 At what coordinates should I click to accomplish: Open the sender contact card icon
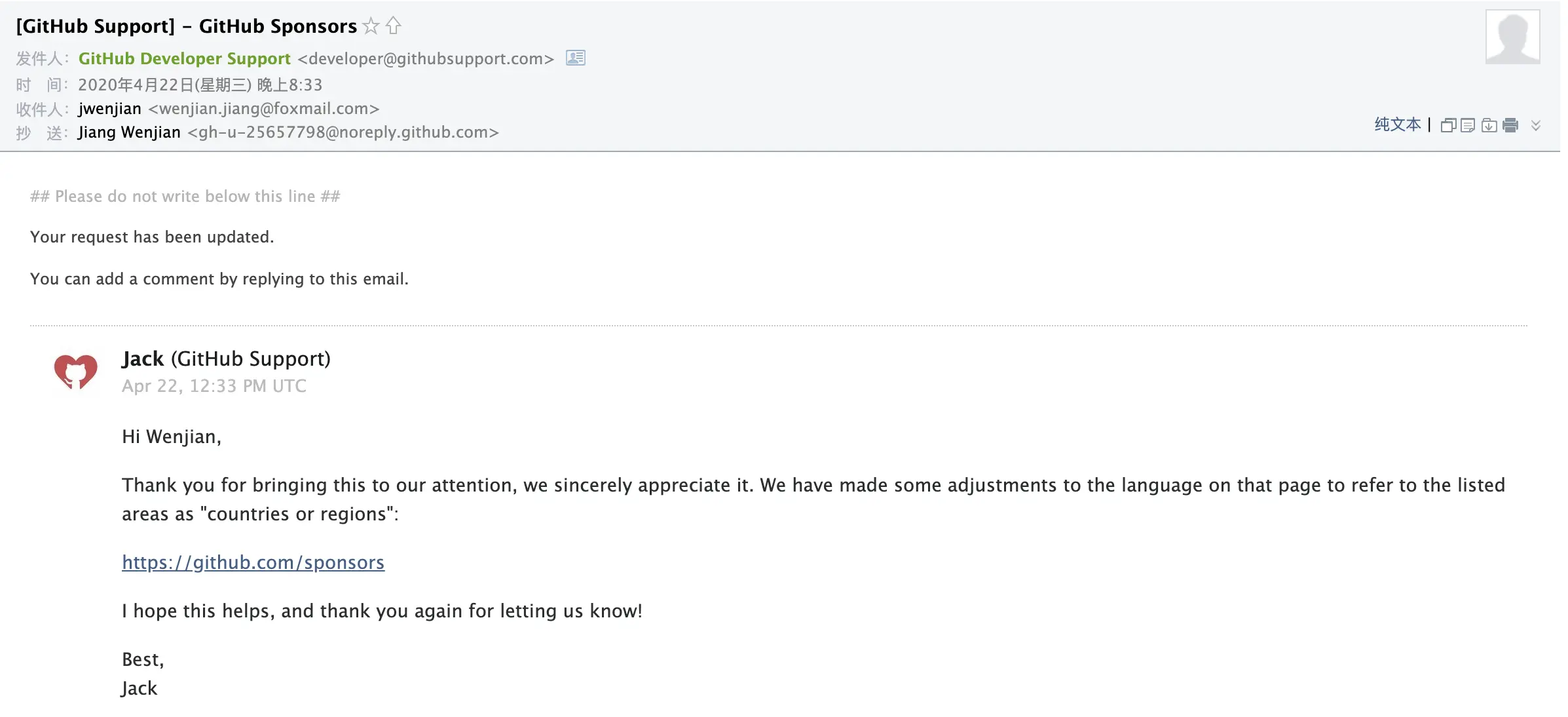click(575, 58)
